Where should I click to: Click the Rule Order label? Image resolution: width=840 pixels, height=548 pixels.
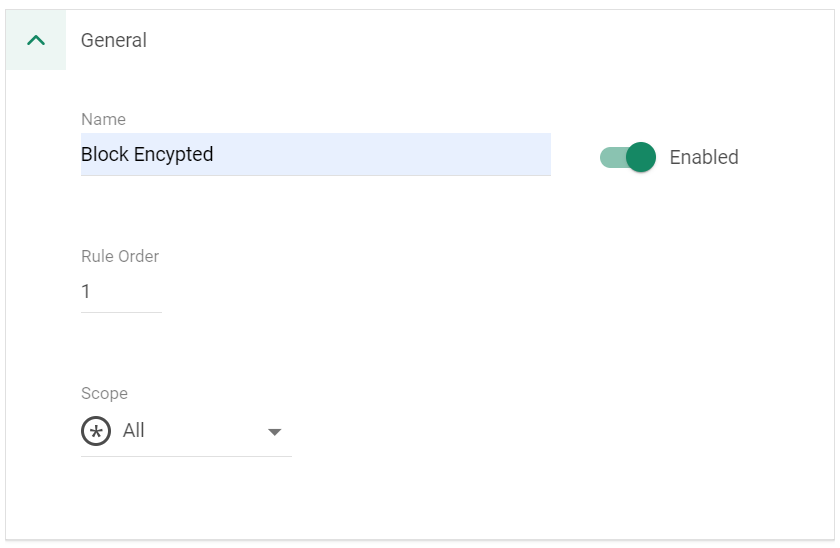click(120, 256)
